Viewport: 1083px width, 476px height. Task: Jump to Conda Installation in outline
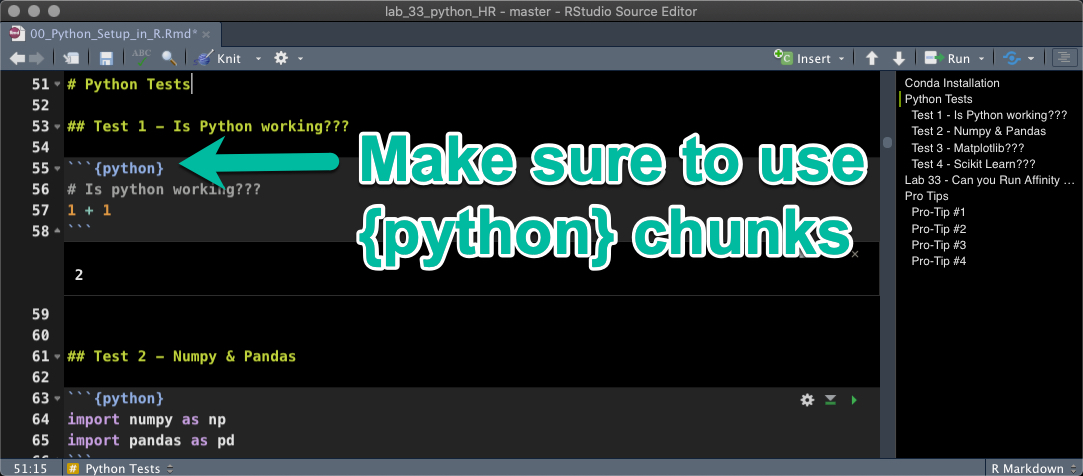[952, 83]
